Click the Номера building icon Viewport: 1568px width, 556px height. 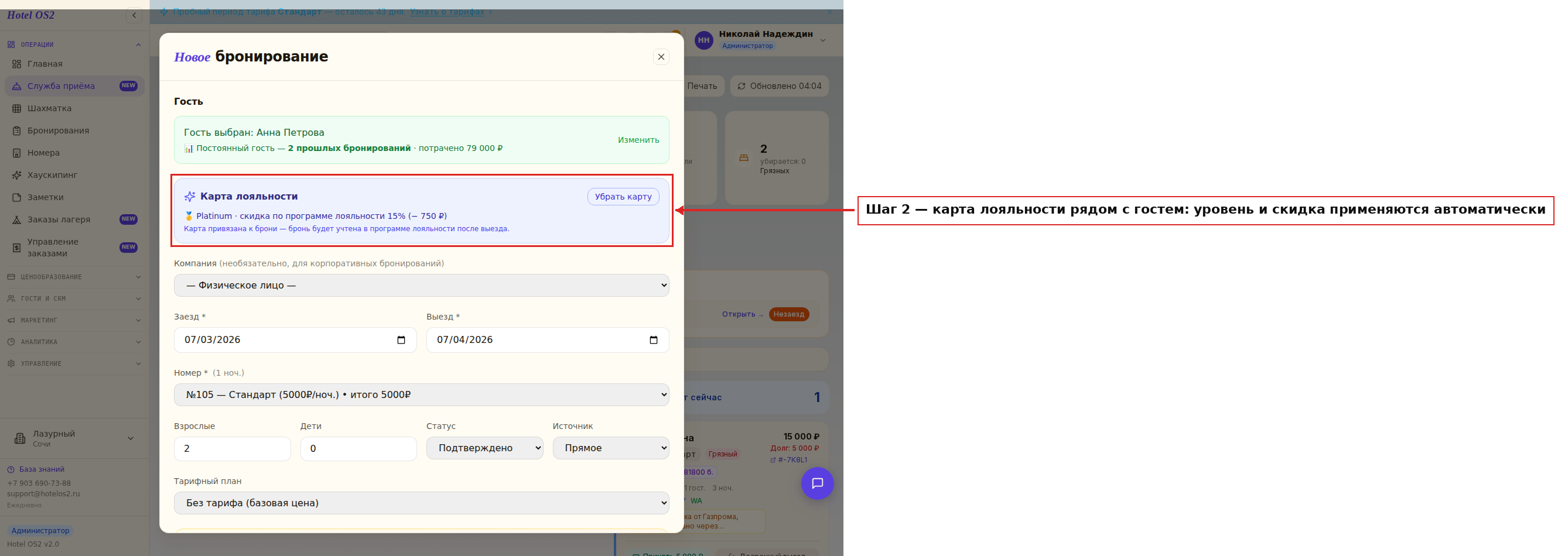(x=16, y=153)
